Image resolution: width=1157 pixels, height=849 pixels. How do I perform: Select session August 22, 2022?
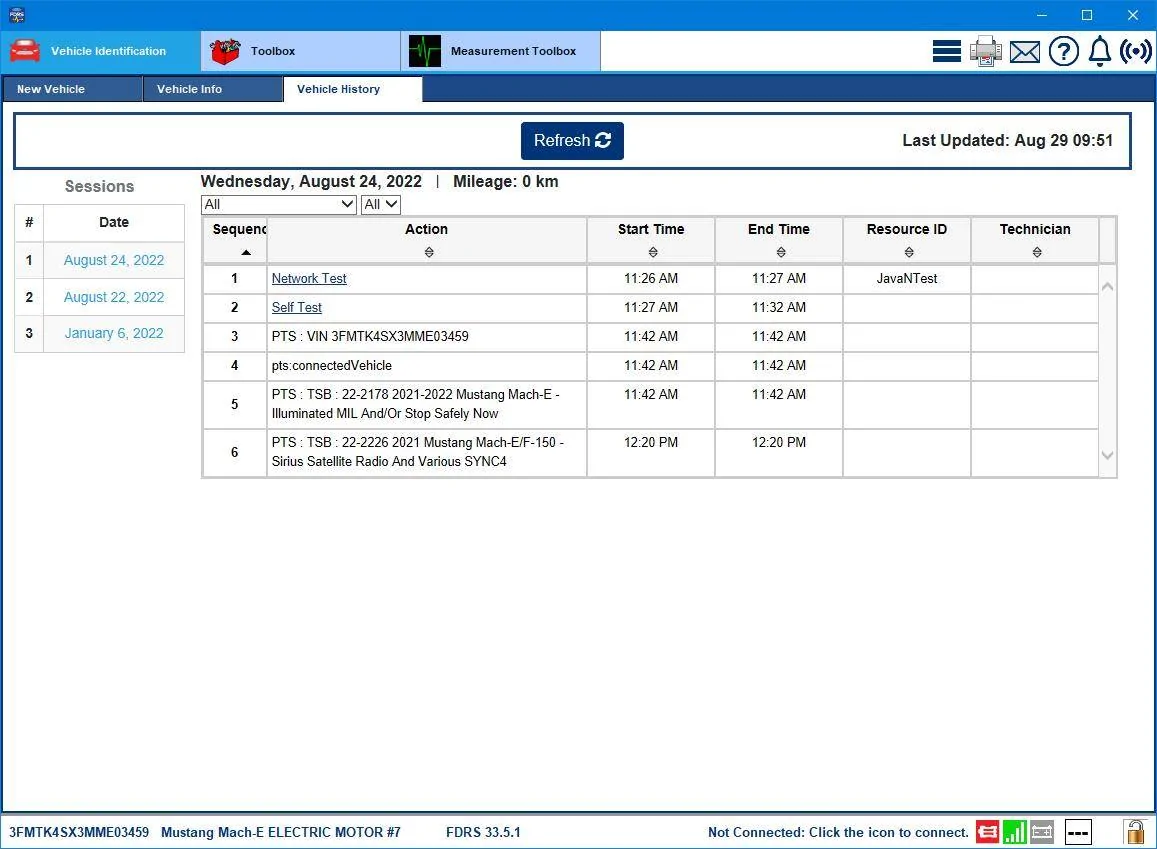(x=114, y=297)
